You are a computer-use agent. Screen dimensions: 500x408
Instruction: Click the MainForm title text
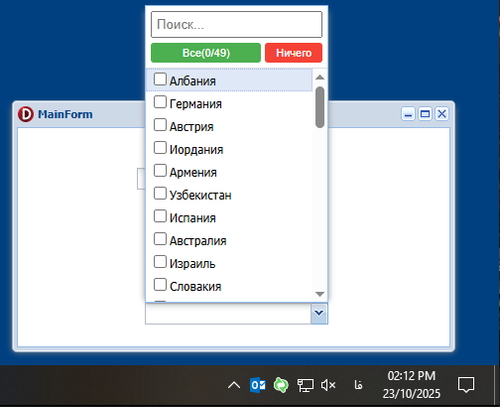(x=65, y=114)
